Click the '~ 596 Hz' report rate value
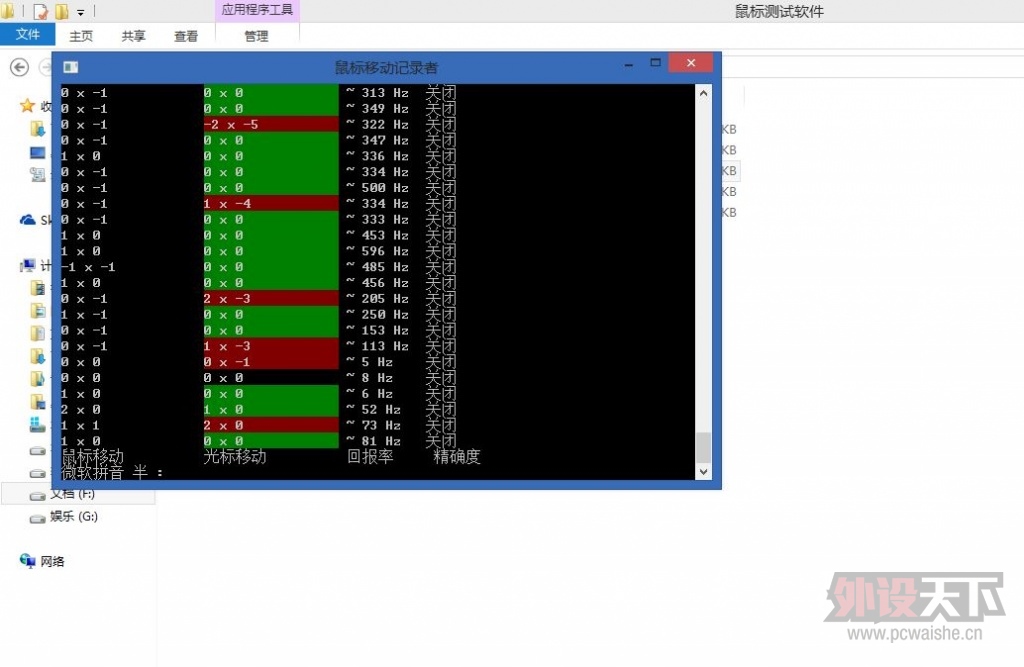 pyautogui.click(x=377, y=252)
